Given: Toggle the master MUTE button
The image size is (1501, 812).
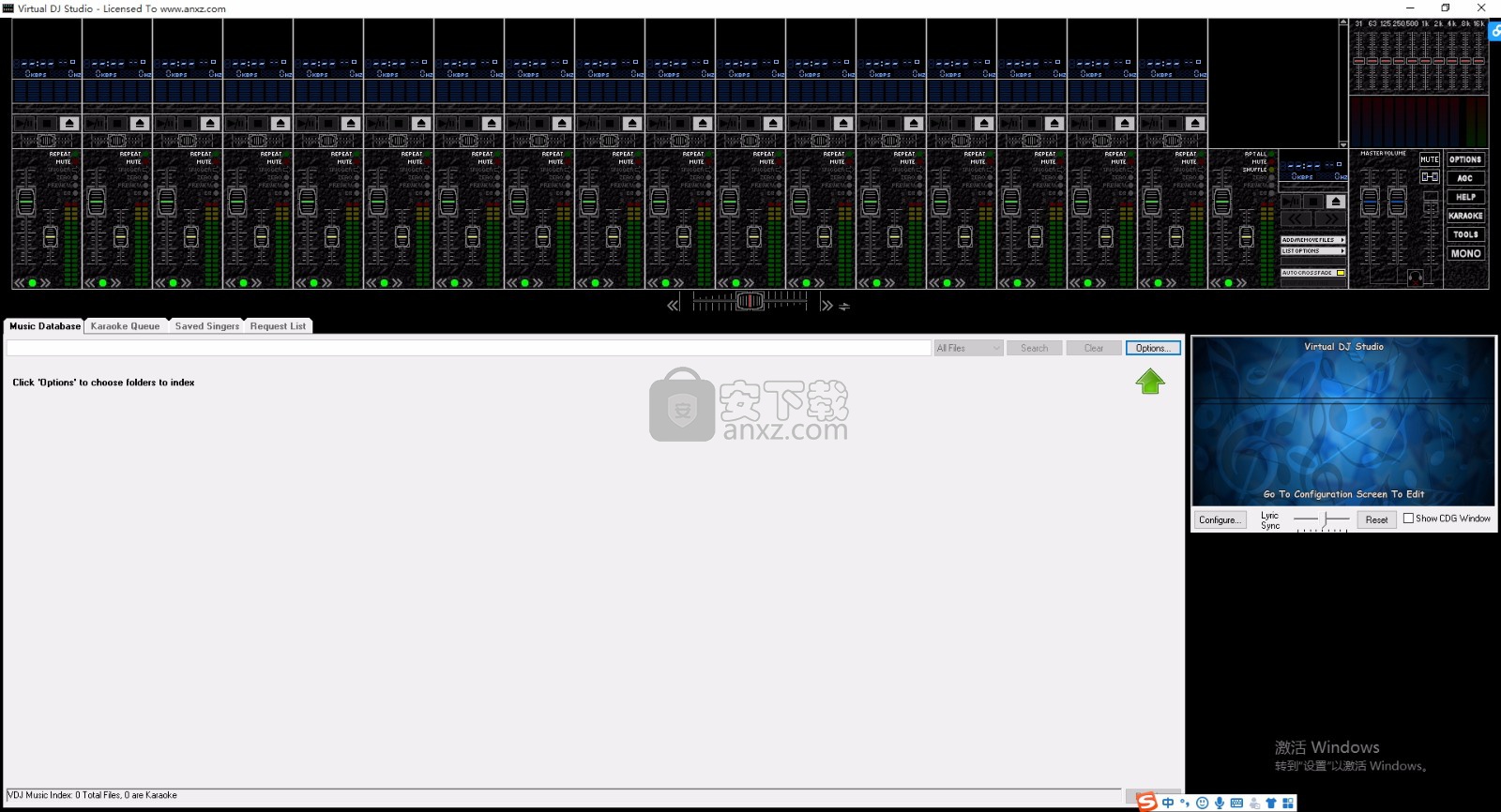Looking at the screenshot, I should (x=1430, y=159).
